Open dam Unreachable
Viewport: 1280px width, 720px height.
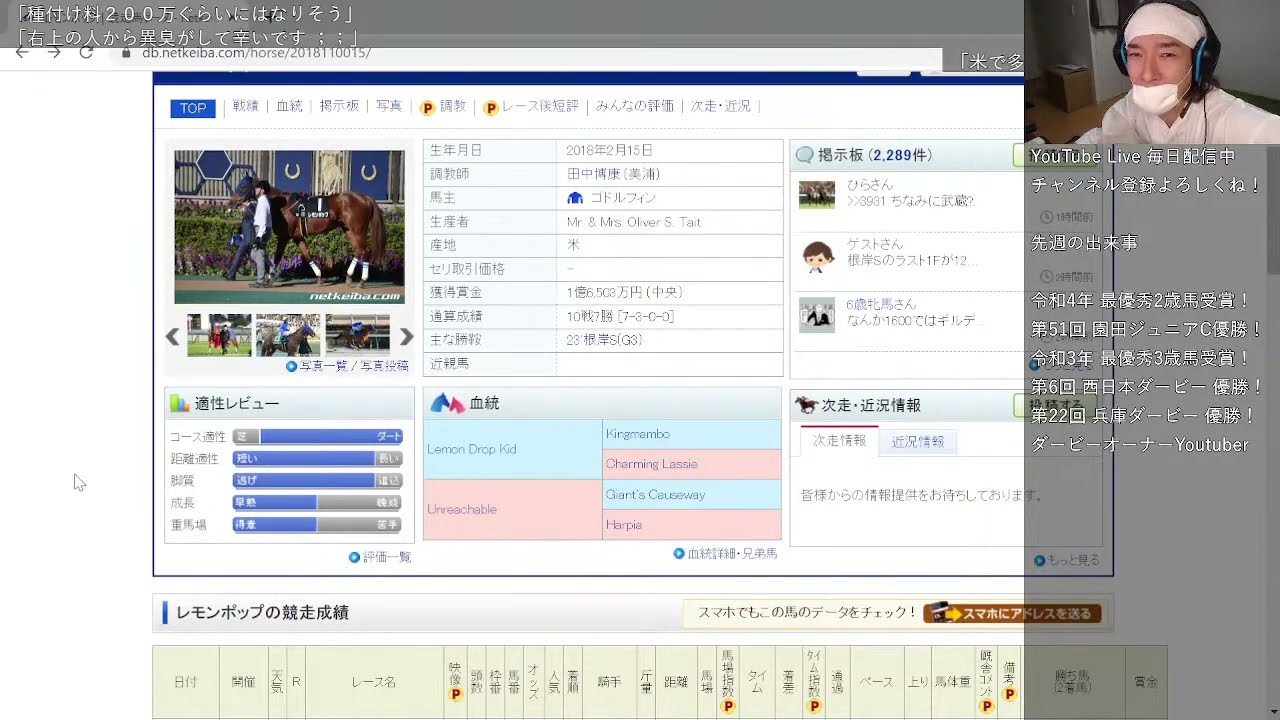click(462, 509)
